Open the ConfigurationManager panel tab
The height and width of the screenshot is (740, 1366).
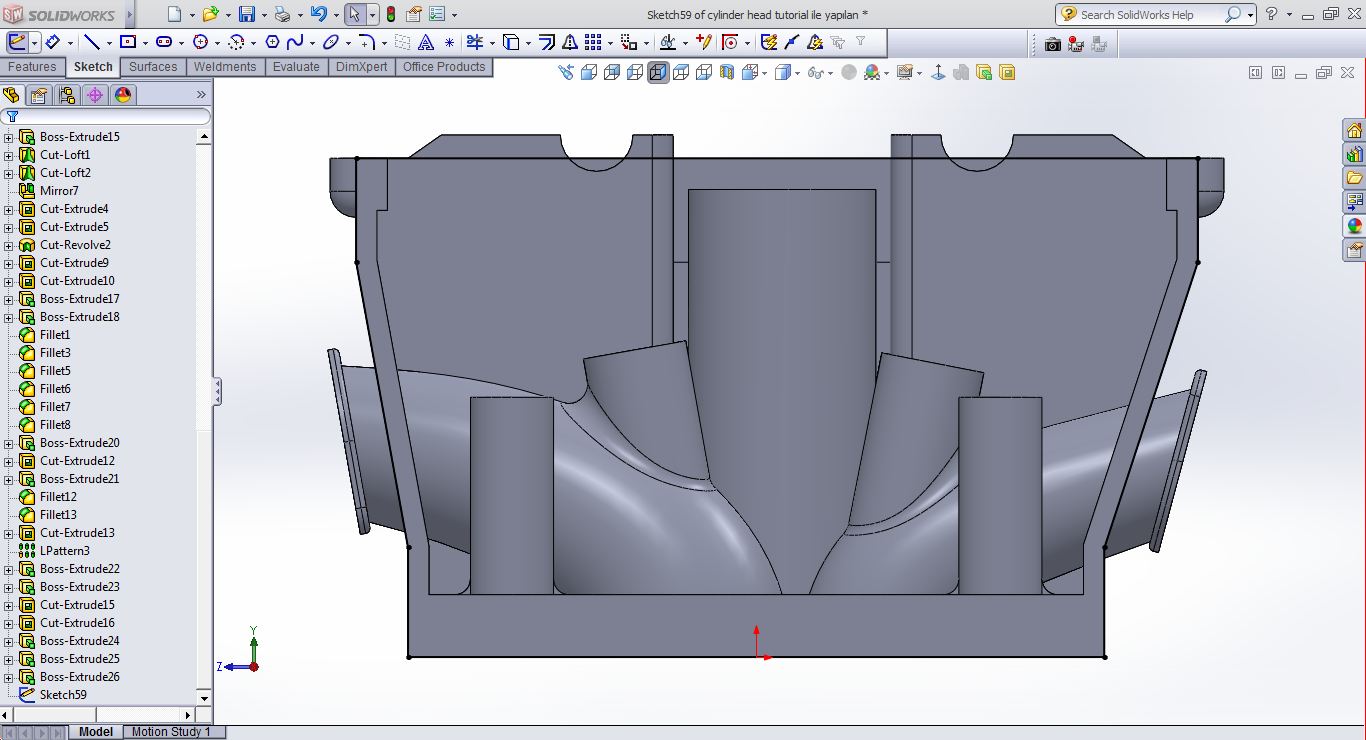point(67,95)
